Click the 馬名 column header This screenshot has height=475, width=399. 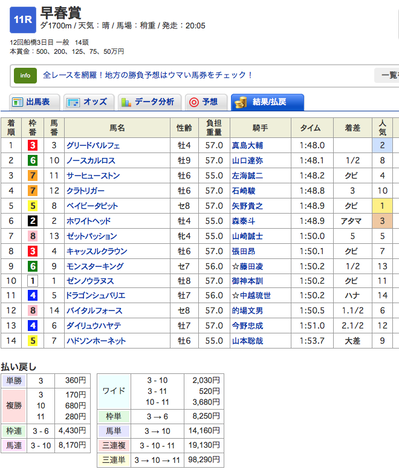click(x=117, y=128)
